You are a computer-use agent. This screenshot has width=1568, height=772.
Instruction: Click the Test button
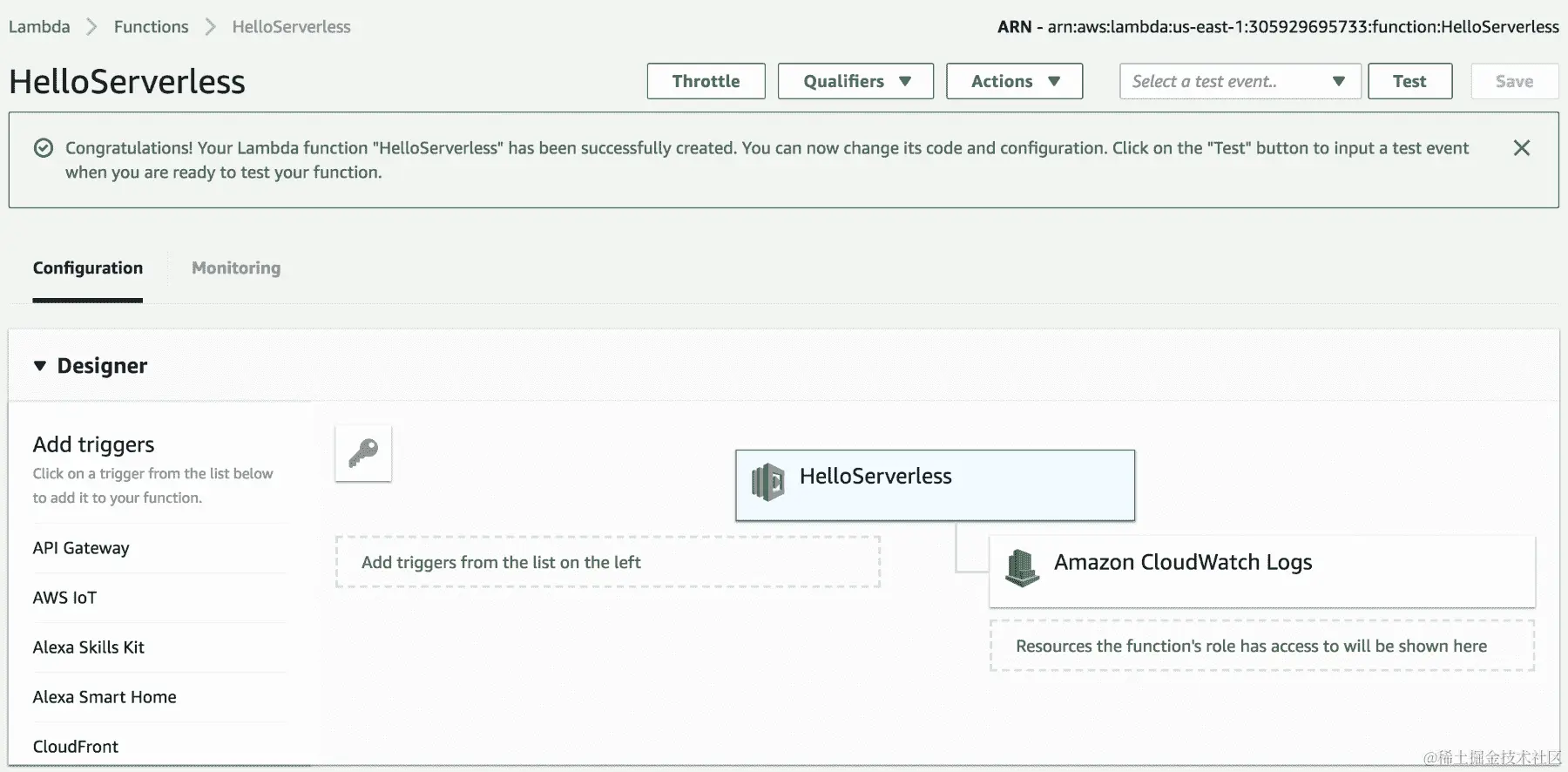tap(1410, 81)
